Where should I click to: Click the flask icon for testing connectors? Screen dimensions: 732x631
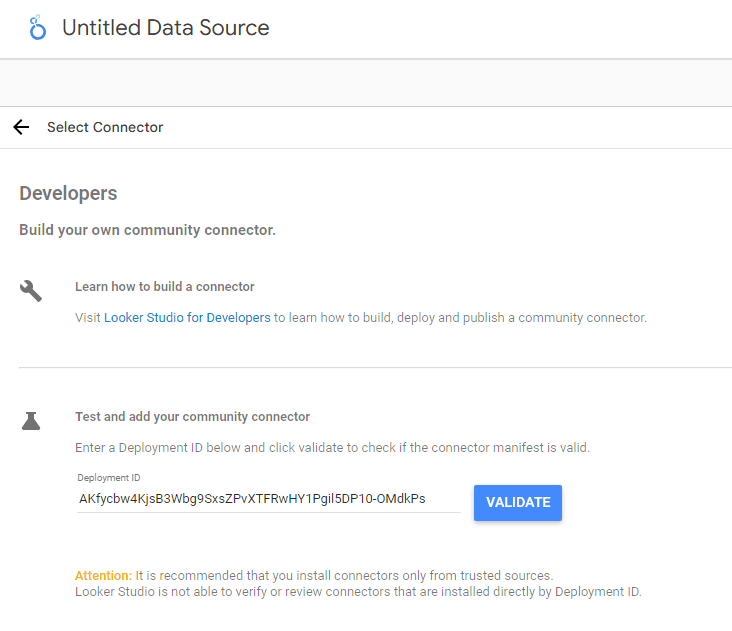point(31,421)
